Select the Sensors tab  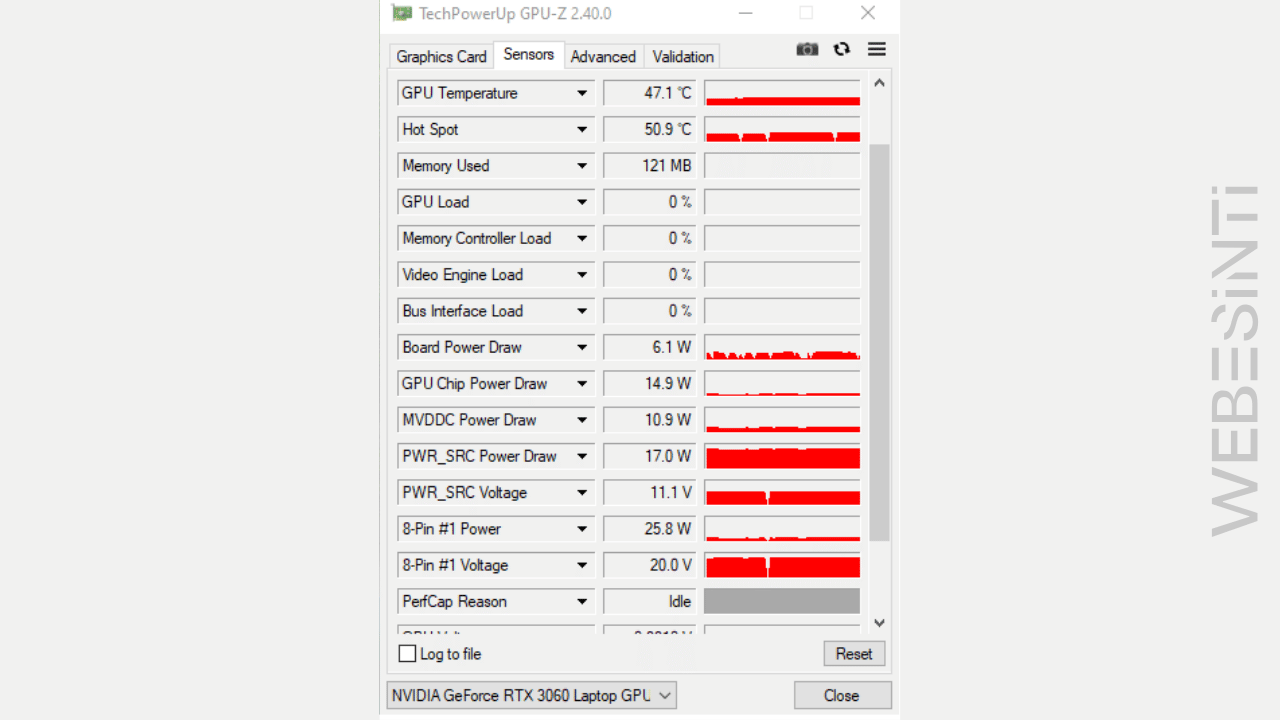529,54
